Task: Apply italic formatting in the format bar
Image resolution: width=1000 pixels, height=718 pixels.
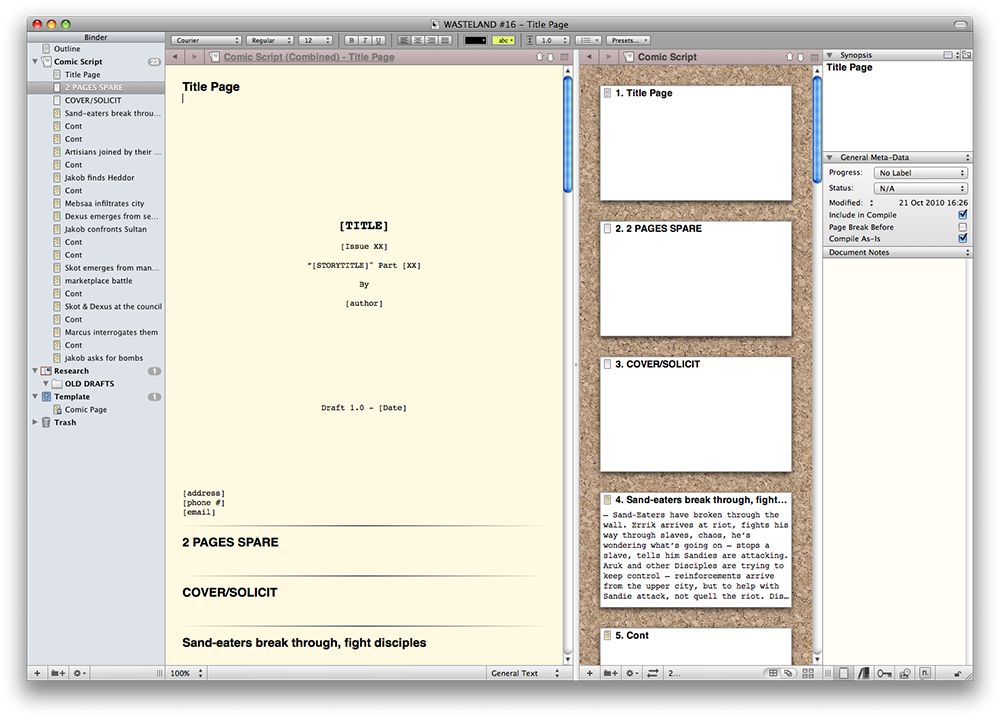Action: 365,40
